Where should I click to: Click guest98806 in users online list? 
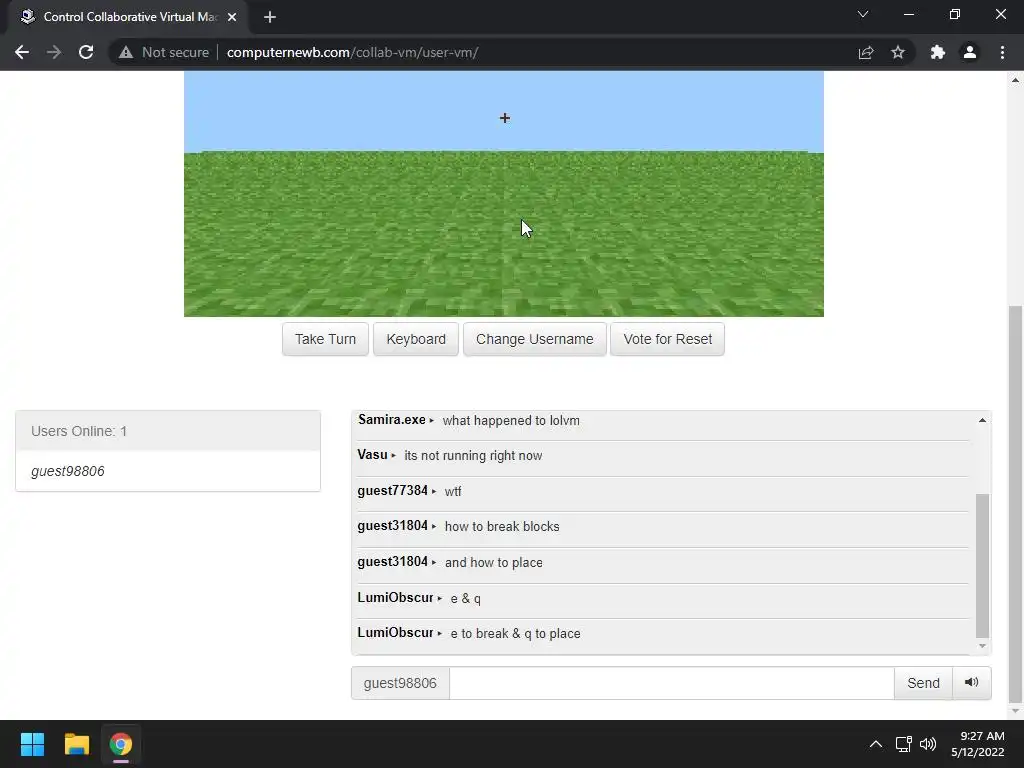pos(68,471)
